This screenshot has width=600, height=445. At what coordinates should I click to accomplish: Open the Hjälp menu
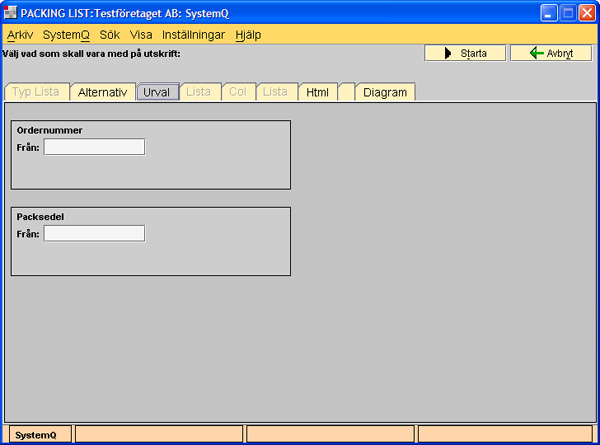pyautogui.click(x=248, y=35)
